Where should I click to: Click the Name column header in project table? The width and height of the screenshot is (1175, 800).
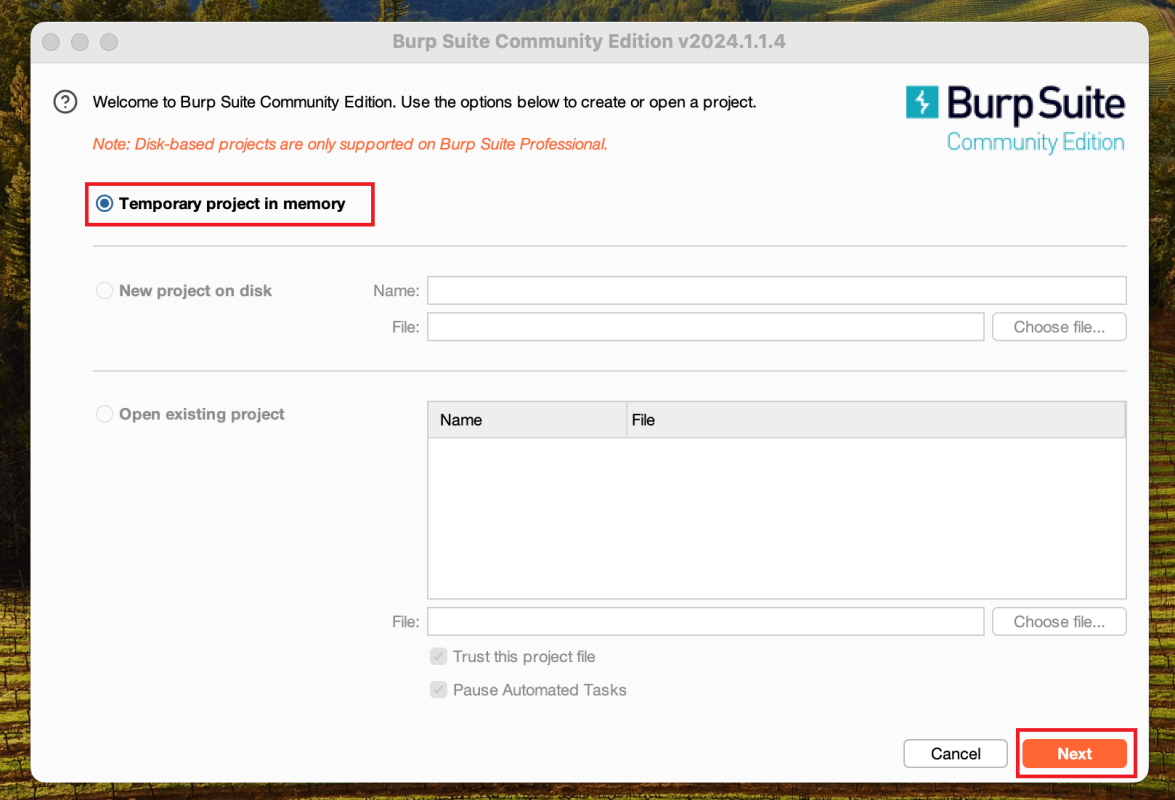click(x=527, y=420)
